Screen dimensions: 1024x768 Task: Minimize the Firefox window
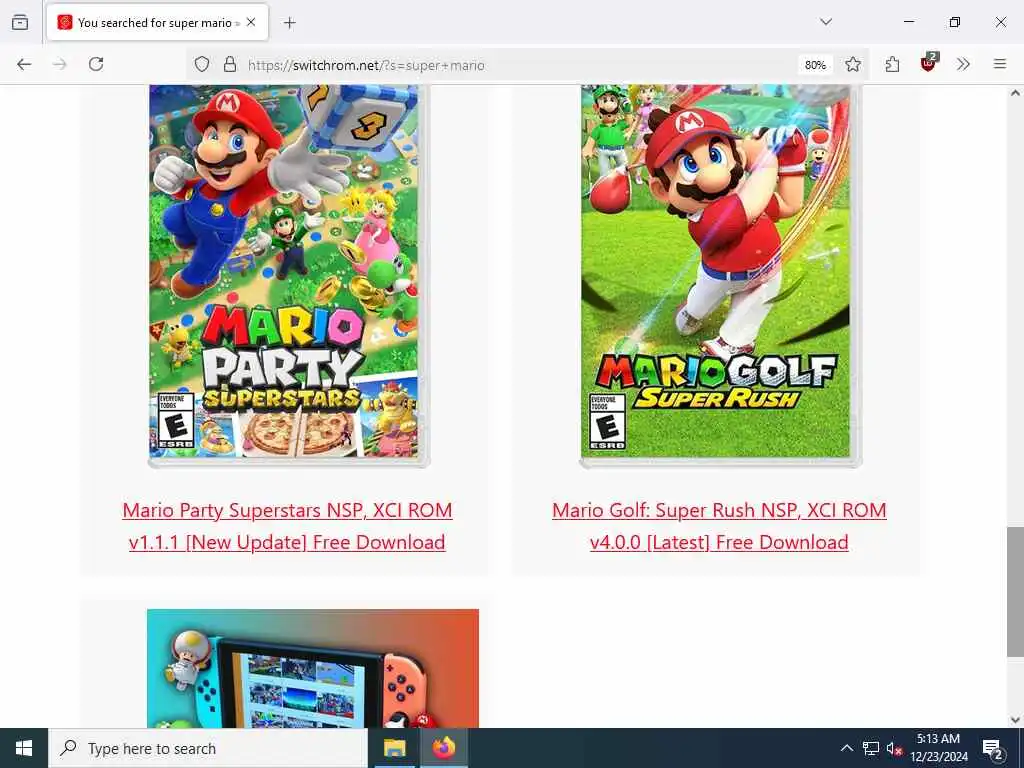908,22
